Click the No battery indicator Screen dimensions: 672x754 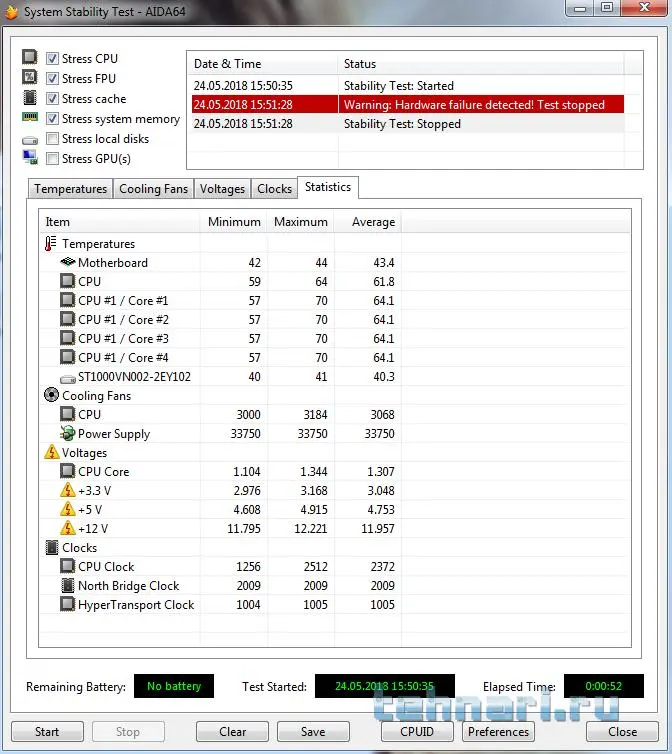(174, 686)
